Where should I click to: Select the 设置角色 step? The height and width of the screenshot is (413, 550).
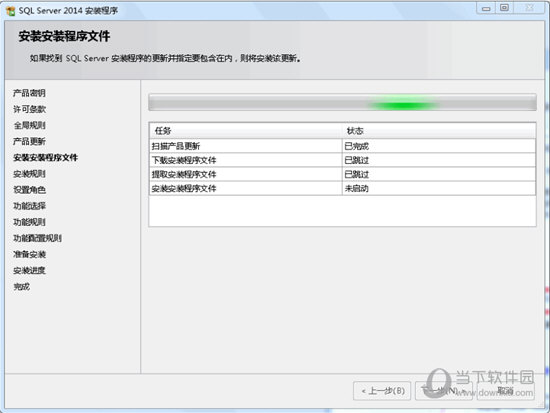click(29, 190)
